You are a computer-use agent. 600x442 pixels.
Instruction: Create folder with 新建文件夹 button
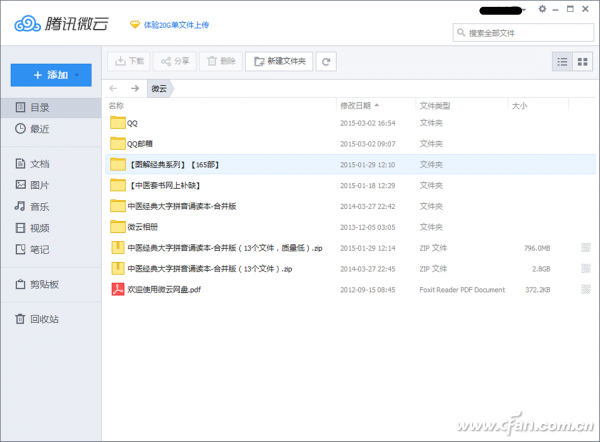coord(279,61)
